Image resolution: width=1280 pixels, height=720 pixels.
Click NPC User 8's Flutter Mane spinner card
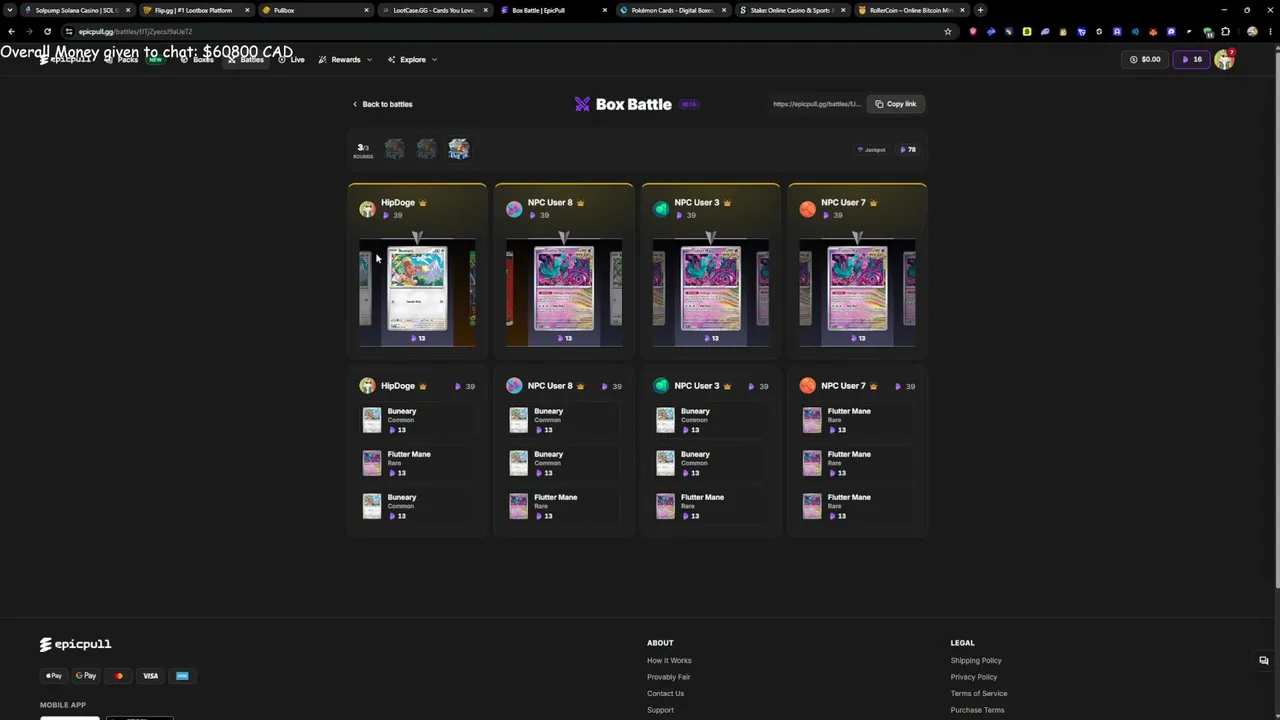(x=564, y=289)
